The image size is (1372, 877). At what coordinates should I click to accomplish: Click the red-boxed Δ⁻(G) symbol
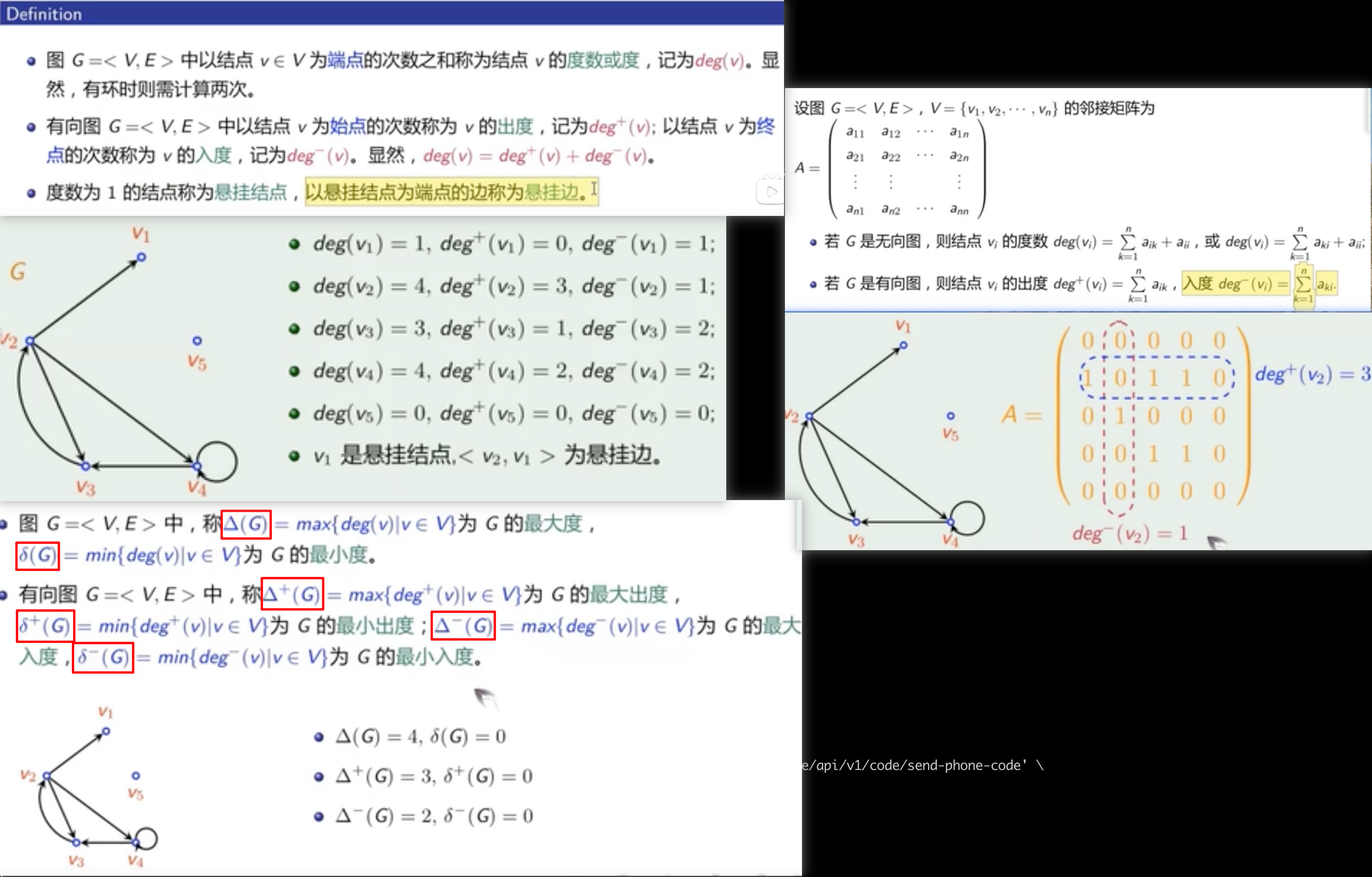(463, 626)
